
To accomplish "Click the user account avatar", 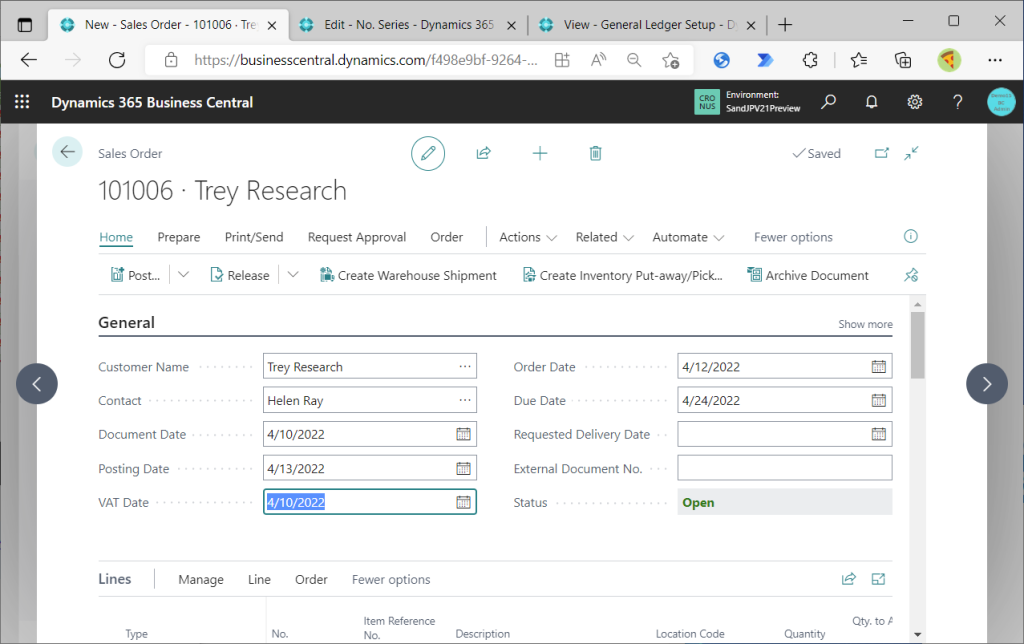I will tap(1001, 102).
